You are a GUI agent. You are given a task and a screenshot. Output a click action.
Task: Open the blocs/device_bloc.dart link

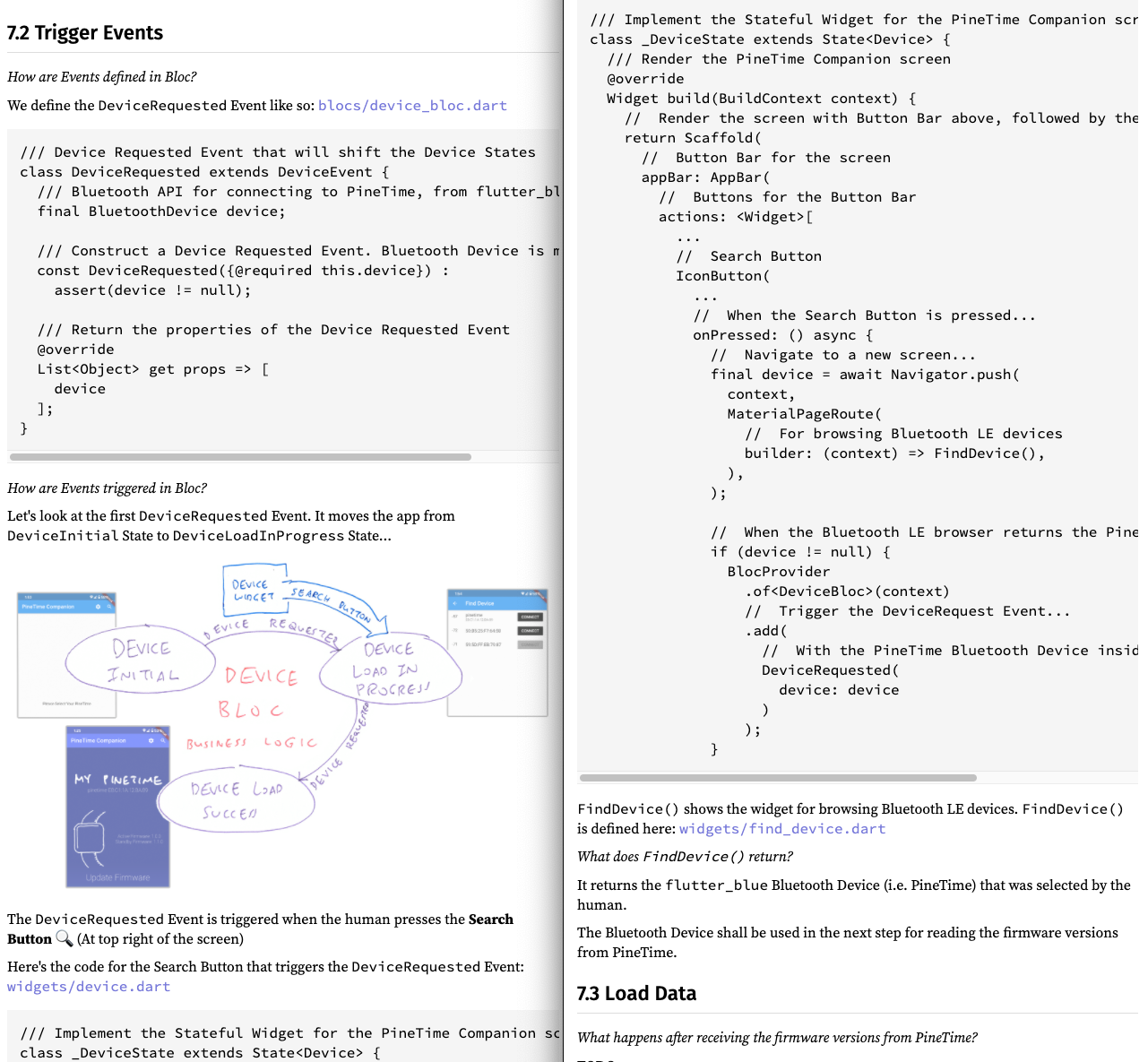(x=412, y=106)
